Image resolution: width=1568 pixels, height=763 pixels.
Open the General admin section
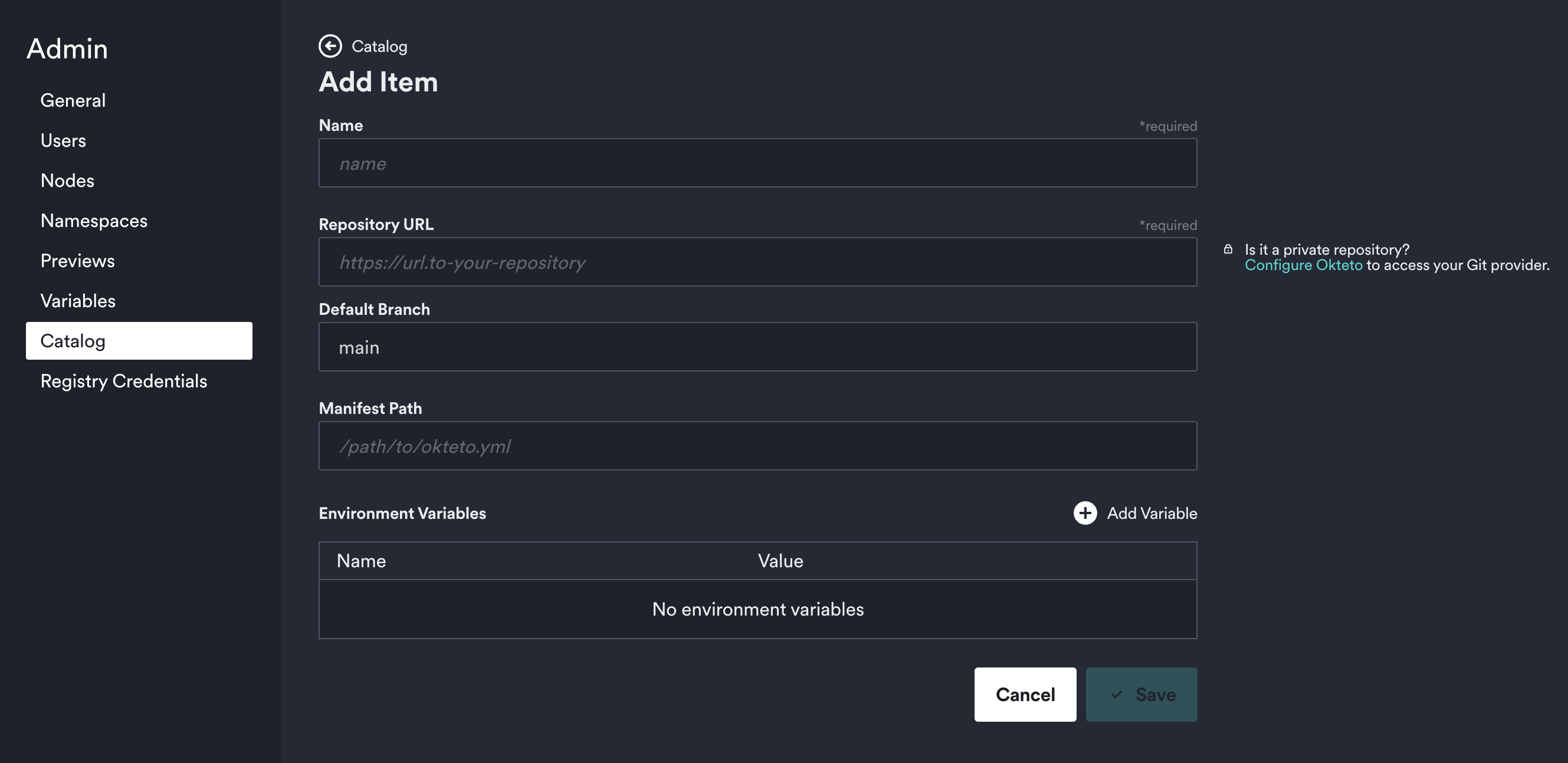coord(73,100)
